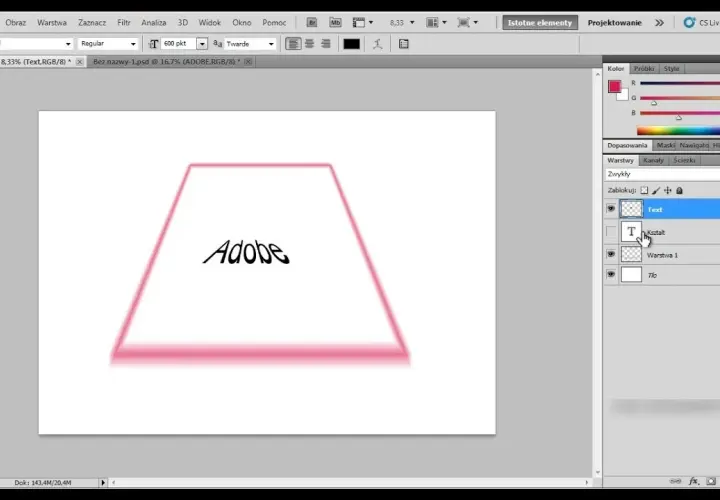Viewport: 720px width, 500px height.
Task: Open the warped text tool
Action: click(377, 44)
